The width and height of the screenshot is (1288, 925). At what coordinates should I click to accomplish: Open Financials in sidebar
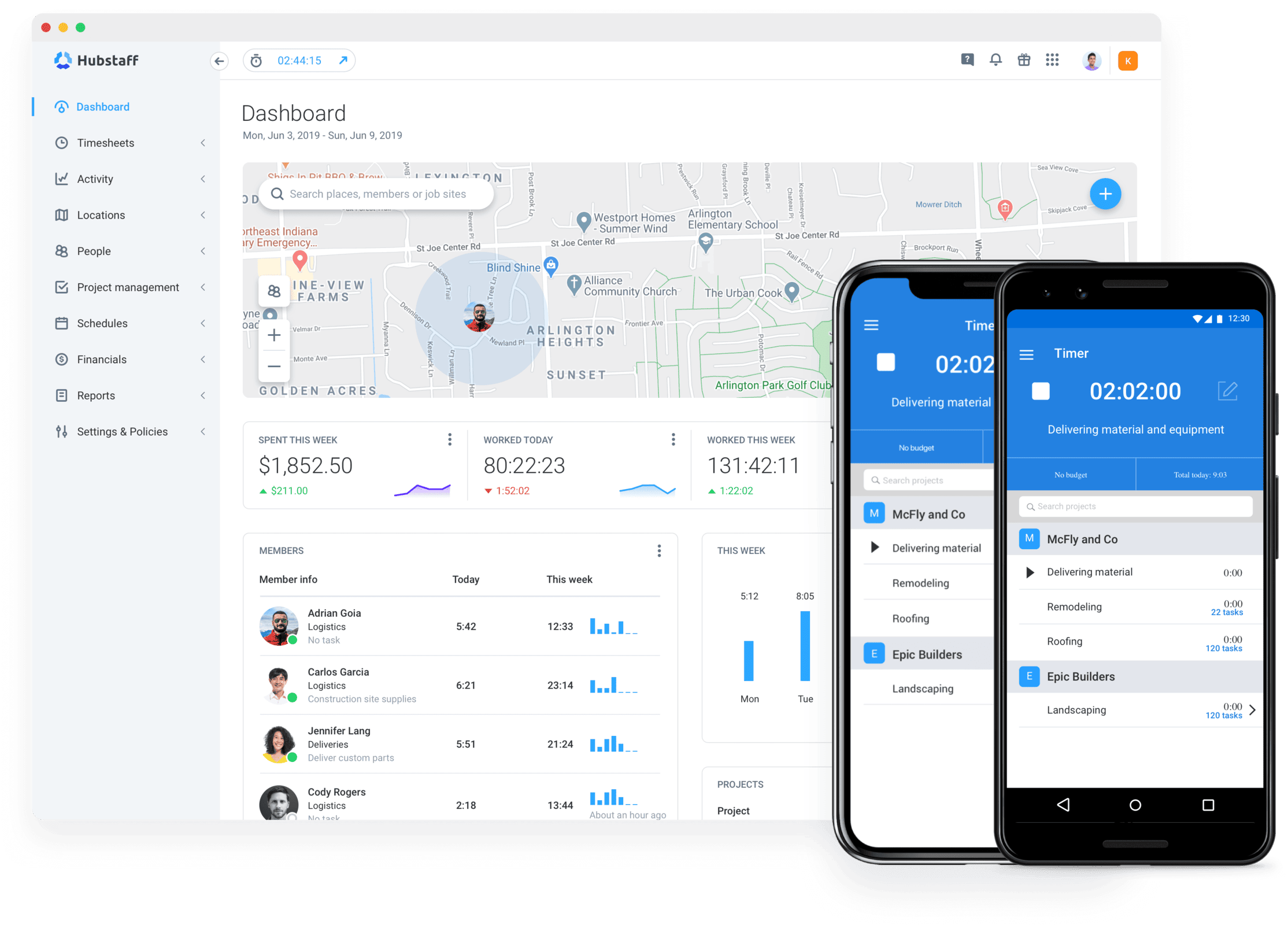coord(100,359)
